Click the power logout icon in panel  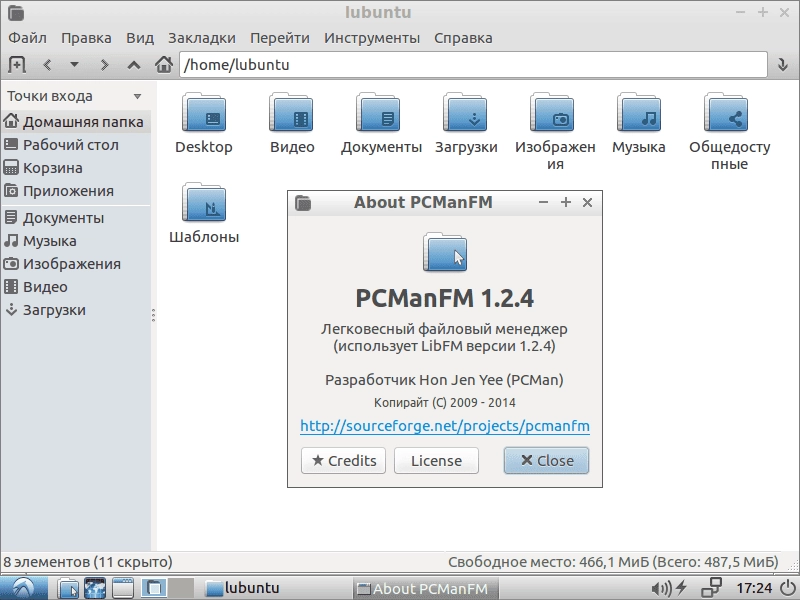[x=788, y=588]
